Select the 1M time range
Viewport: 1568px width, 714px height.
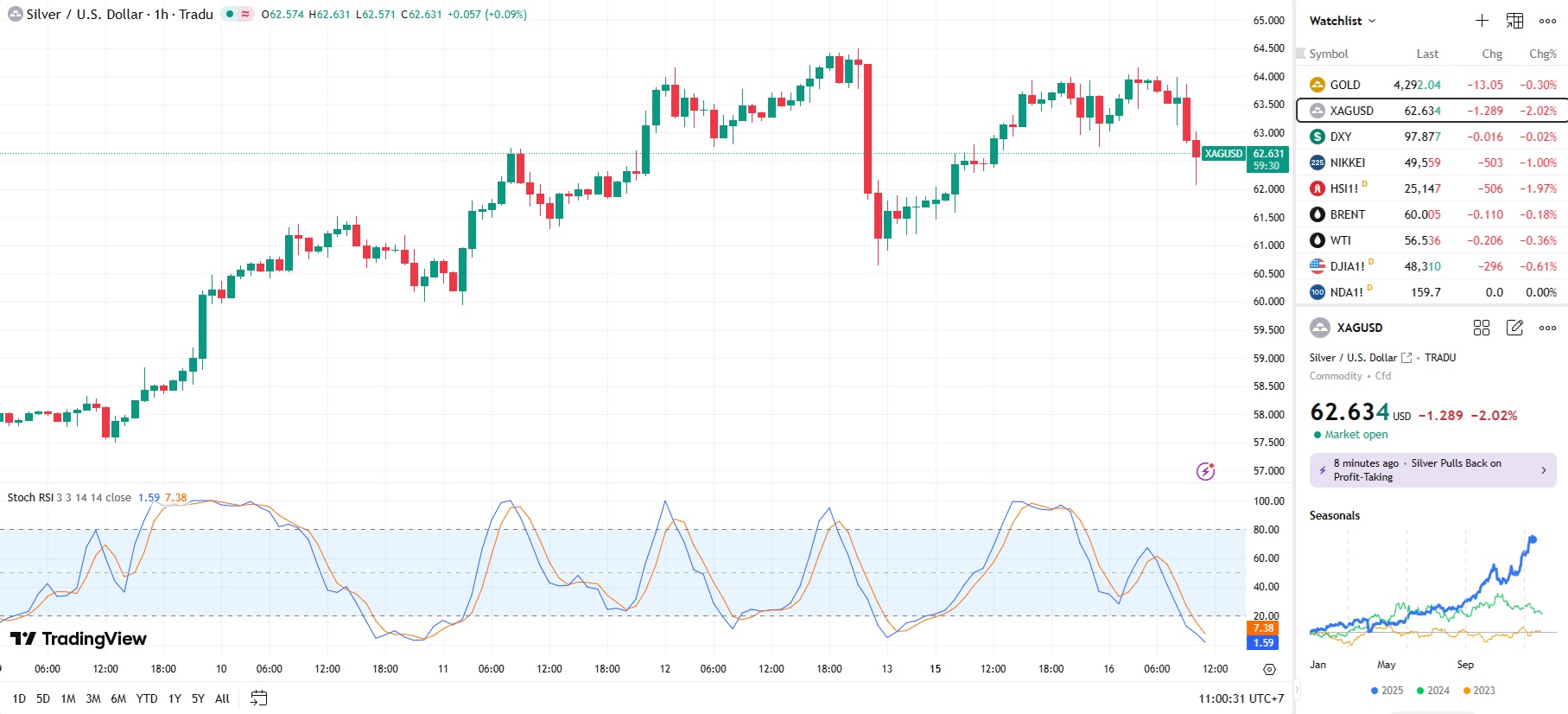[x=68, y=698]
